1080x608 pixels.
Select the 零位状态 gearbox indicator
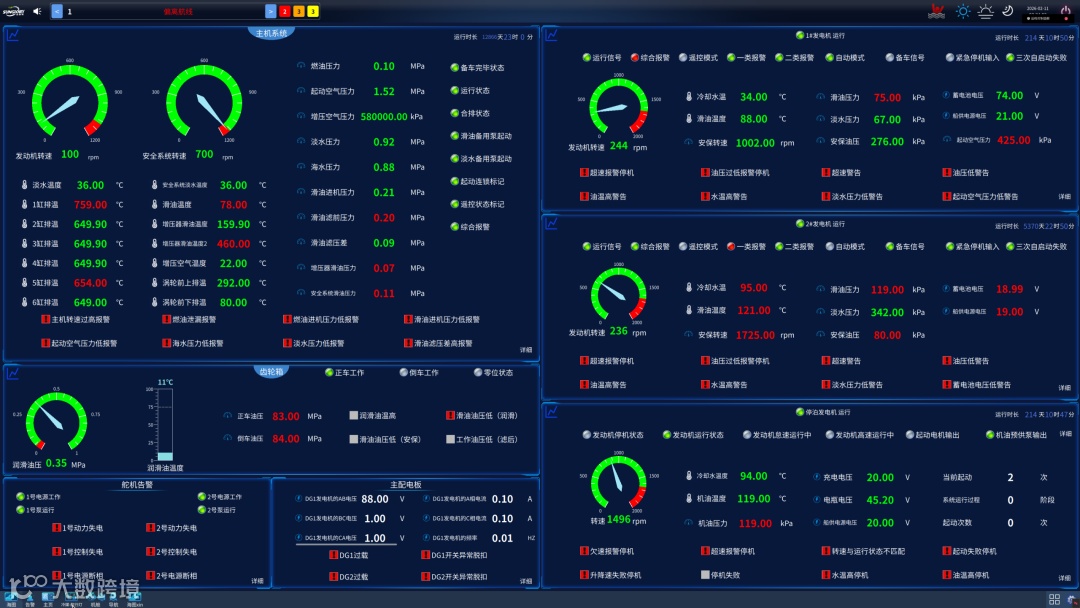point(493,373)
